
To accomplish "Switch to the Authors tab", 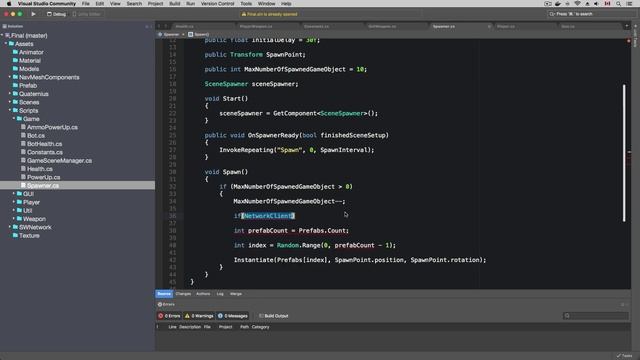I will coord(203,294).
